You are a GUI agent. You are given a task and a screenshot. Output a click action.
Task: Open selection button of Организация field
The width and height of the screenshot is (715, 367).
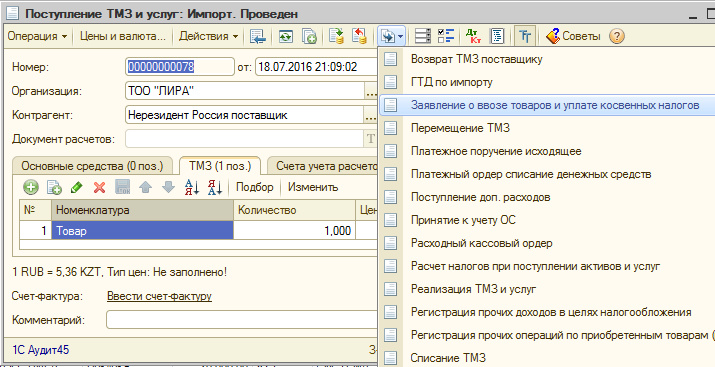371,91
